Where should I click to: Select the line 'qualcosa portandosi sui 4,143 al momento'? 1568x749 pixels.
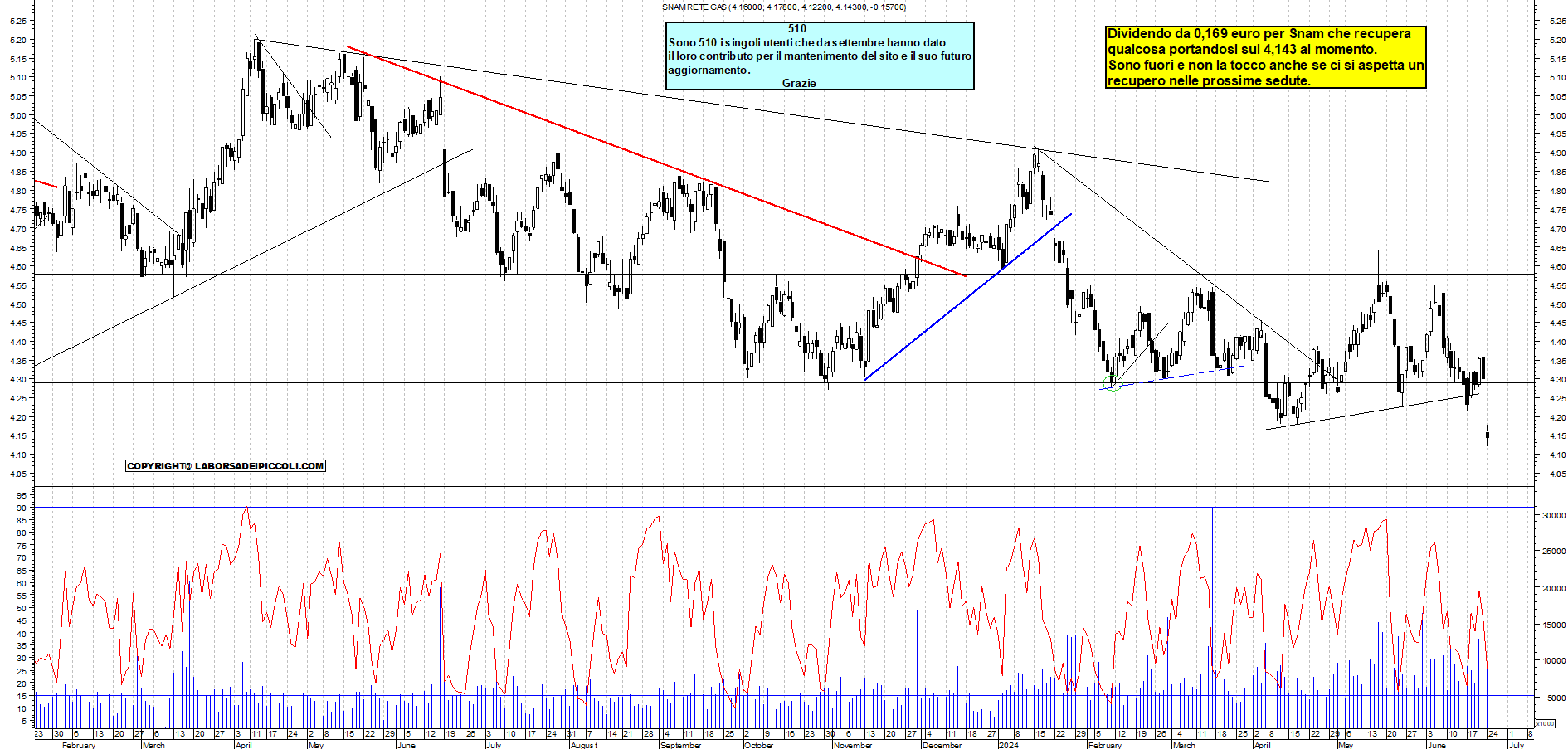1242,49
